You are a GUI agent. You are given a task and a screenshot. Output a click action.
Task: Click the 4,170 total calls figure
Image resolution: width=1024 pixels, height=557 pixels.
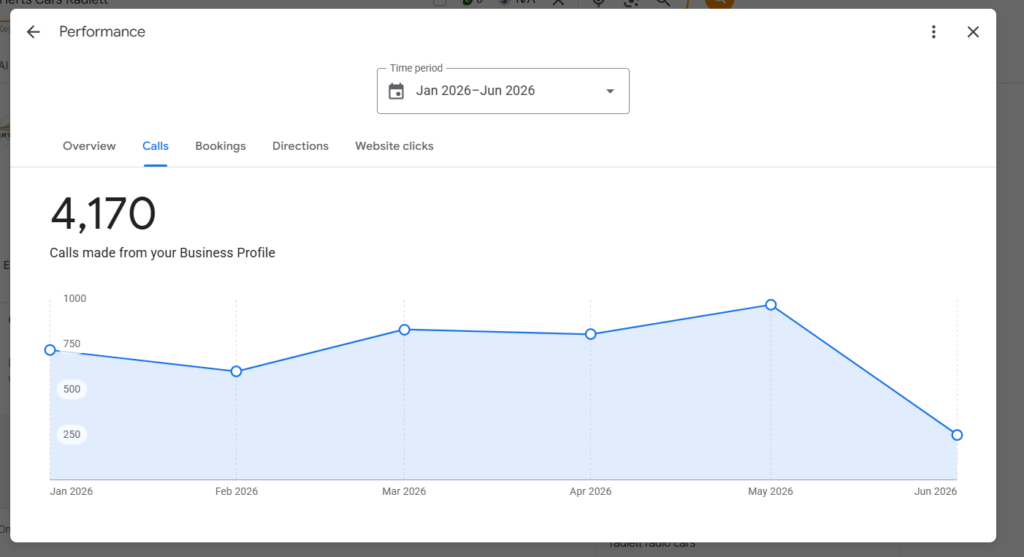(103, 214)
